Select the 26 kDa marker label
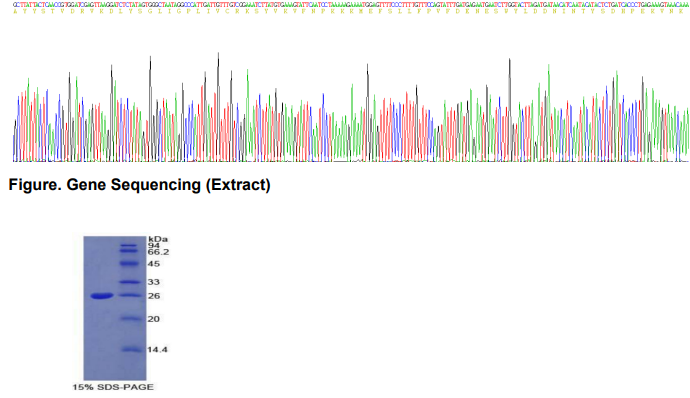This screenshot has width=690, height=398. pyautogui.click(x=154, y=296)
